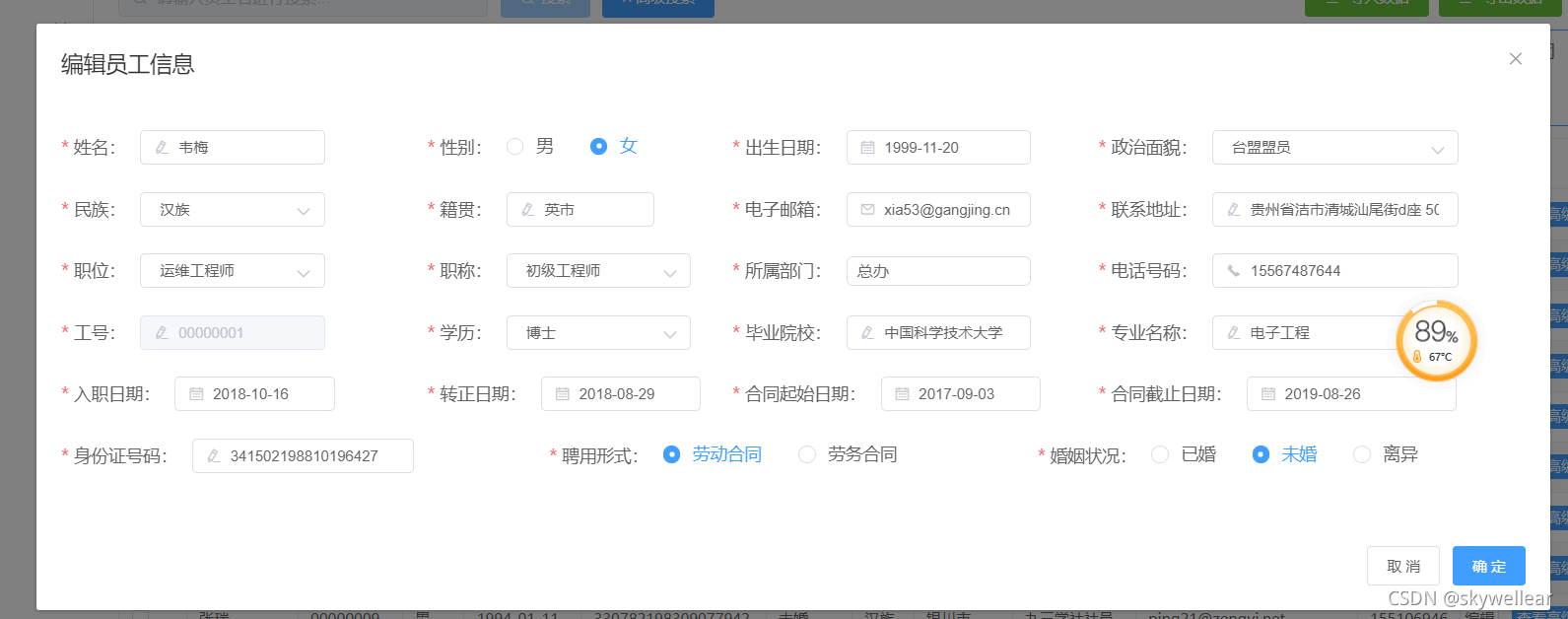Screen dimensions: 1568x619
Task: Click the ID number 341502198810196427 input
Action: [303, 456]
